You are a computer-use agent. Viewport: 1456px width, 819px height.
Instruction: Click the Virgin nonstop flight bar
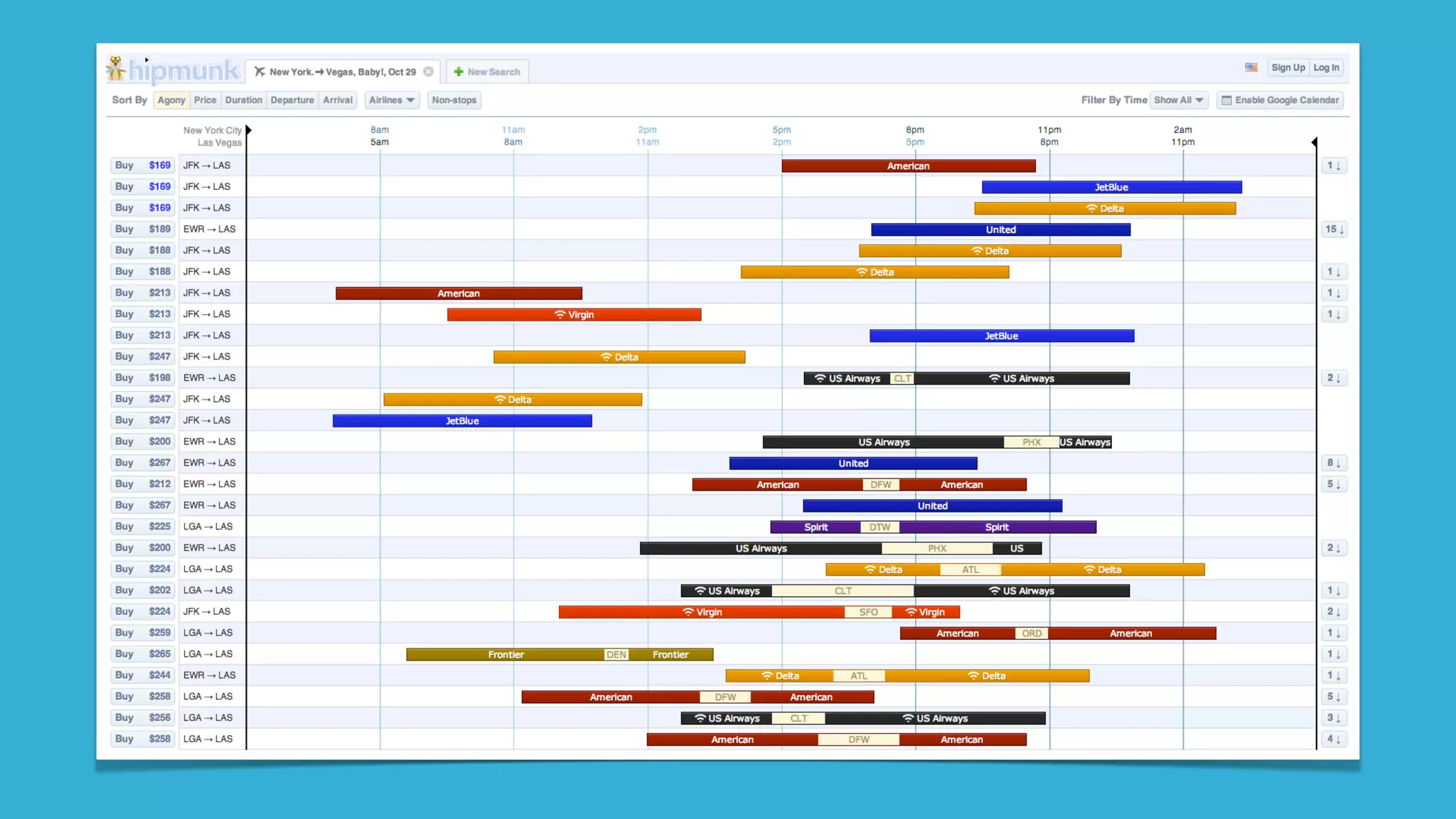click(x=574, y=315)
